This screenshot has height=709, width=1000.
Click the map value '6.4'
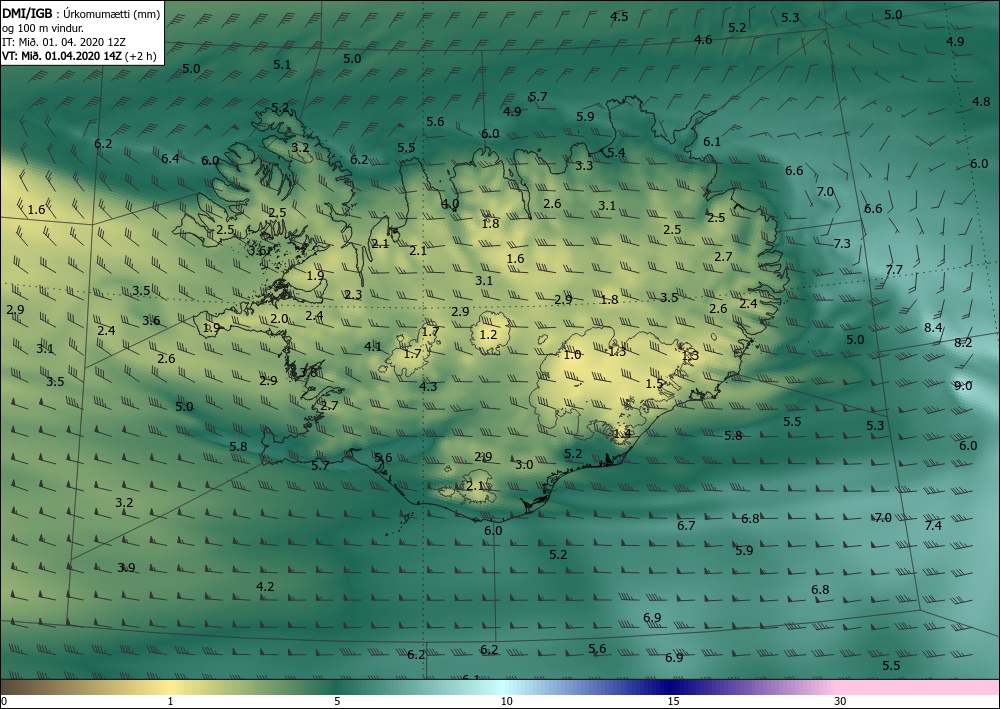click(170, 159)
